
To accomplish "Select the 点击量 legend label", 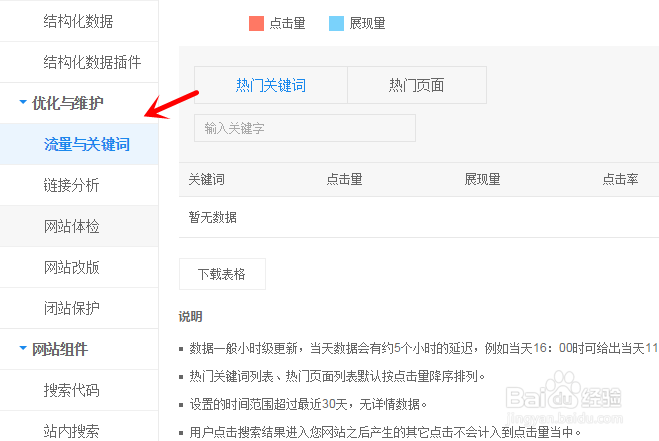I will pyautogui.click(x=287, y=24).
